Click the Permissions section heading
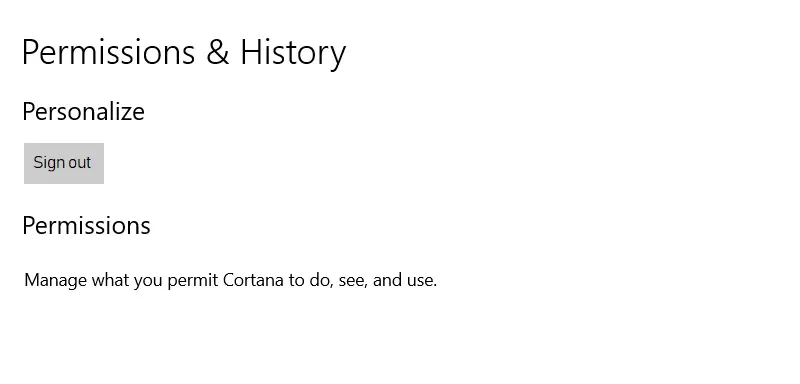This screenshot has height=384, width=800. point(86,225)
